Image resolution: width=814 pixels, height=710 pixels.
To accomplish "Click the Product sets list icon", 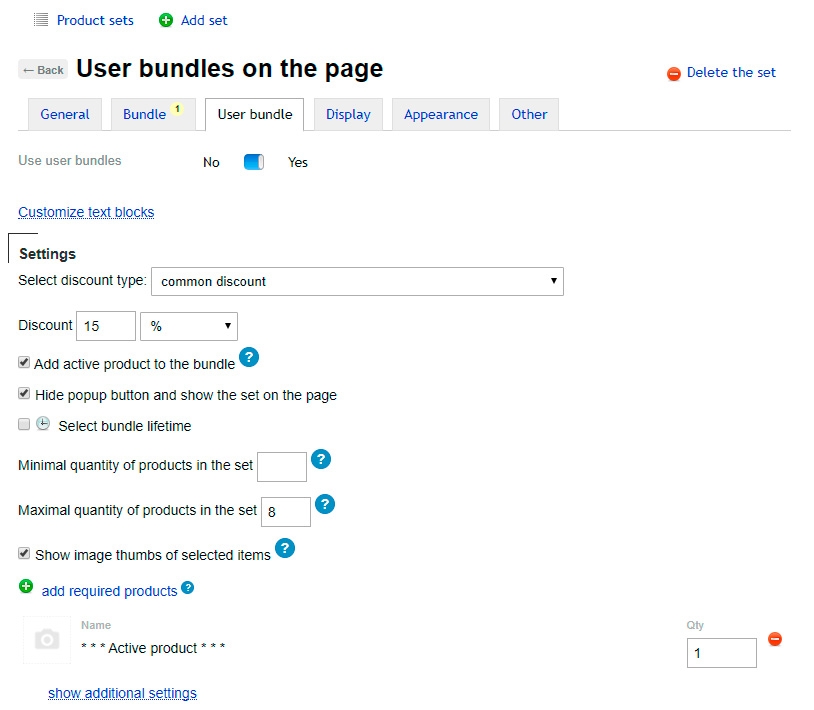I will coord(41,20).
